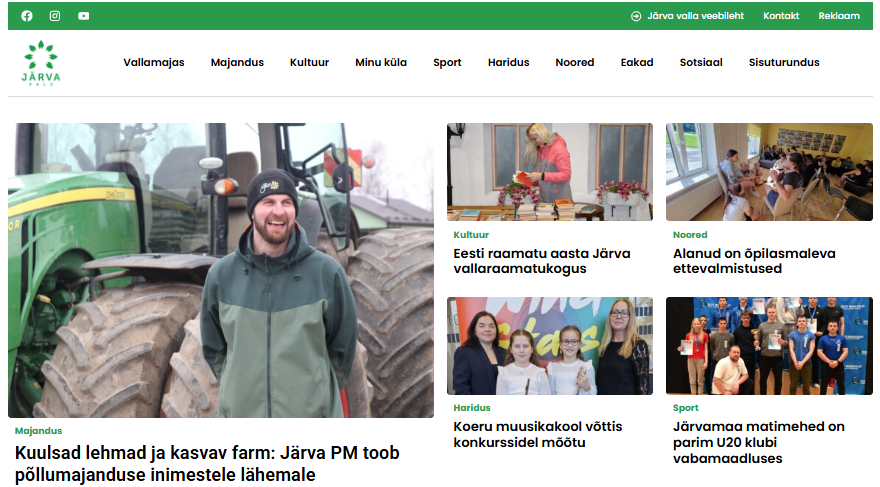Choose Sisuturundus in the main menu
The height and width of the screenshot is (487, 880).
click(x=783, y=62)
